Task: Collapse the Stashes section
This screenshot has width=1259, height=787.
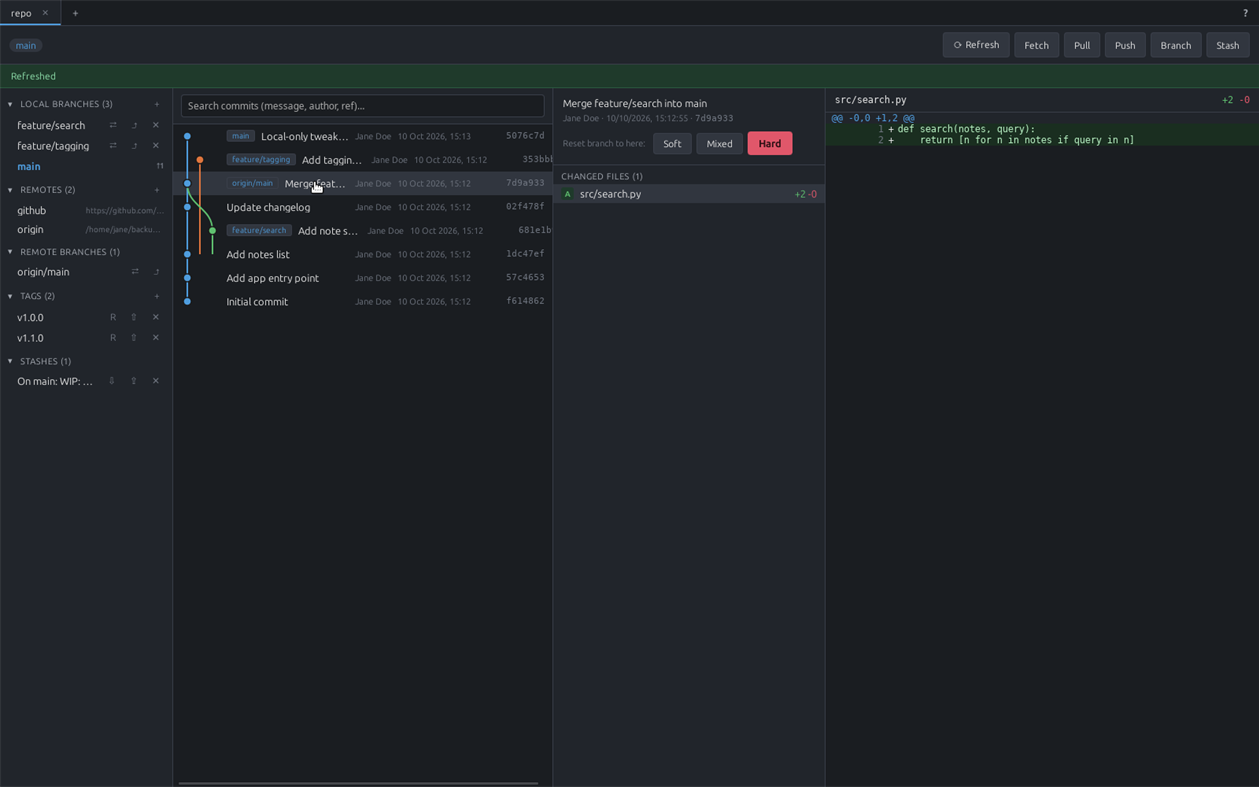Action: tap(10, 361)
